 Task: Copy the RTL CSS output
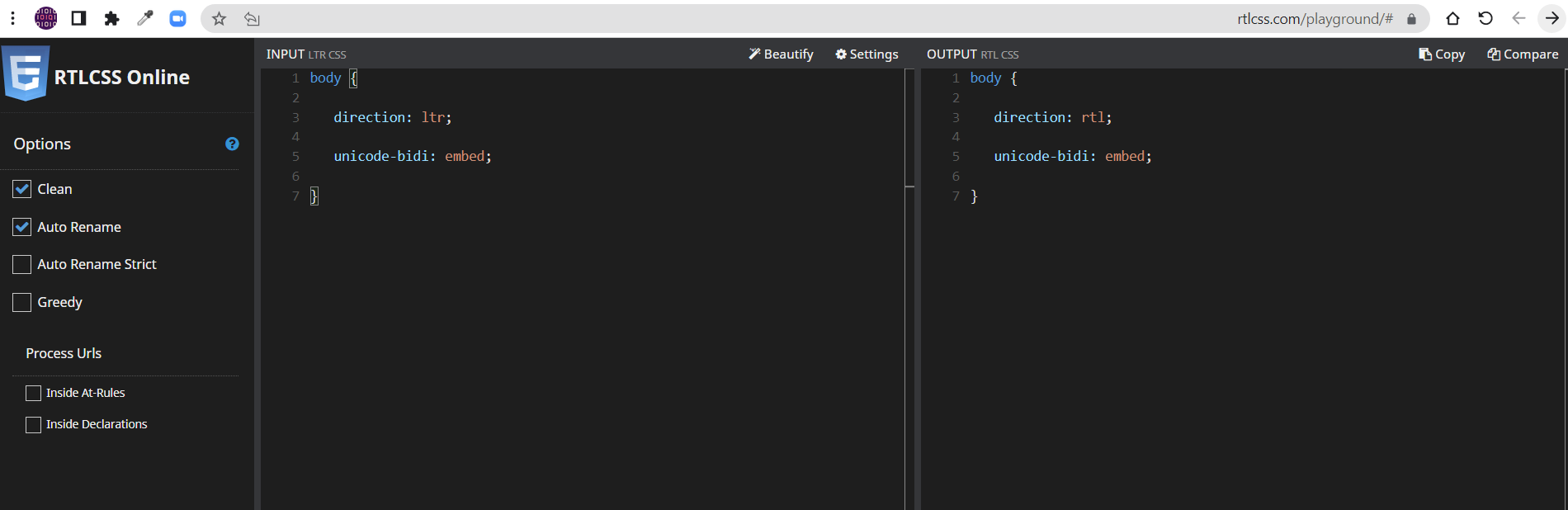1442,54
